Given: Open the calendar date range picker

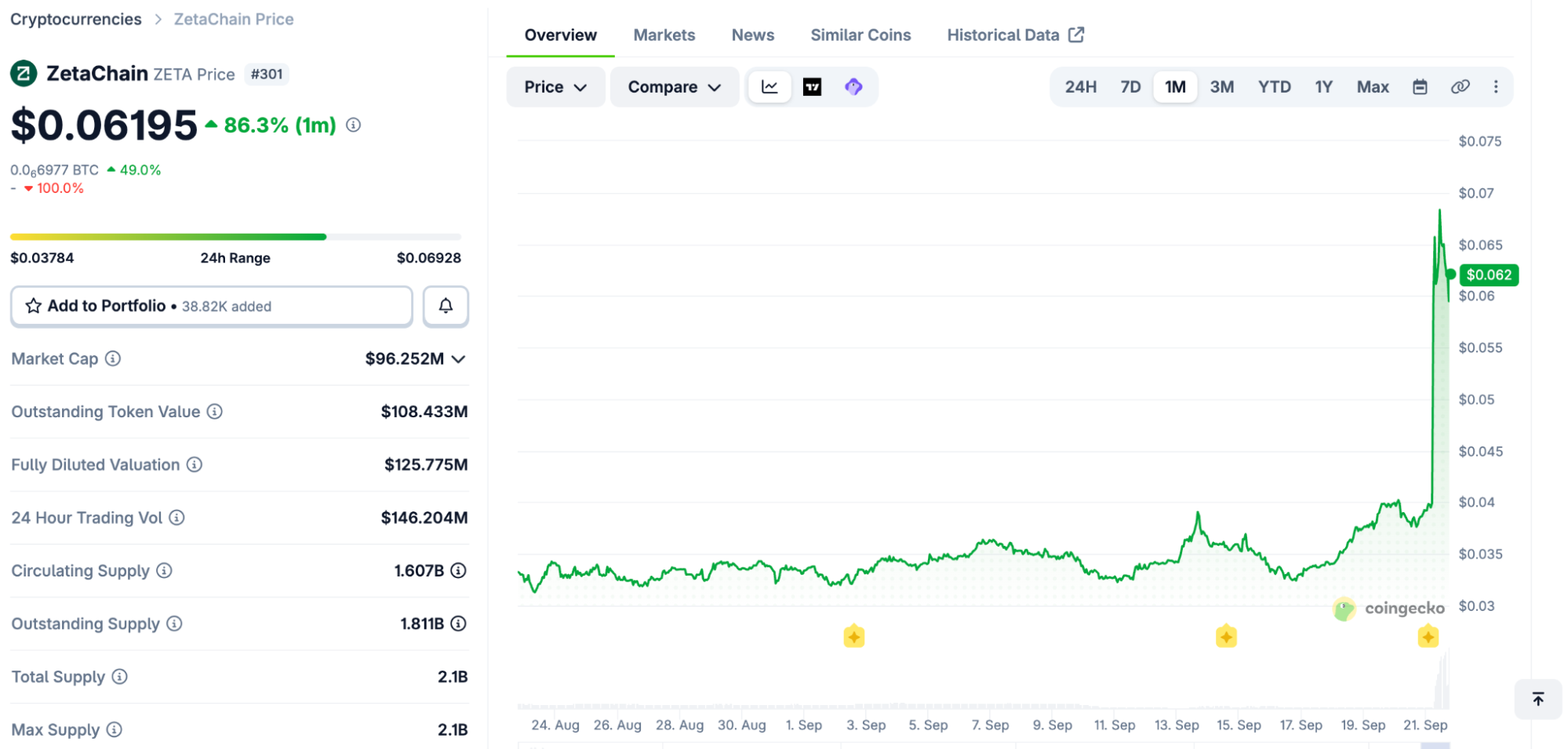Looking at the screenshot, I should tap(1420, 86).
